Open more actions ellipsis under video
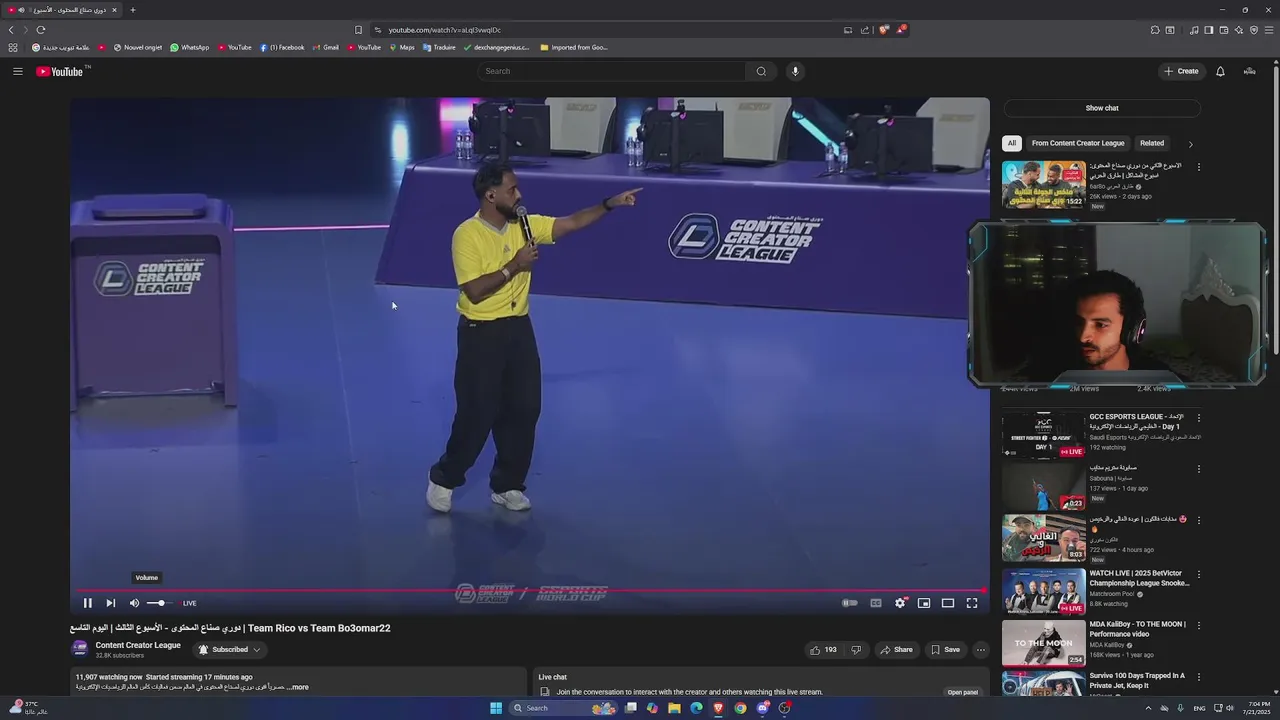Viewport: 1280px width, 720px height. click(x=980, y=650)
